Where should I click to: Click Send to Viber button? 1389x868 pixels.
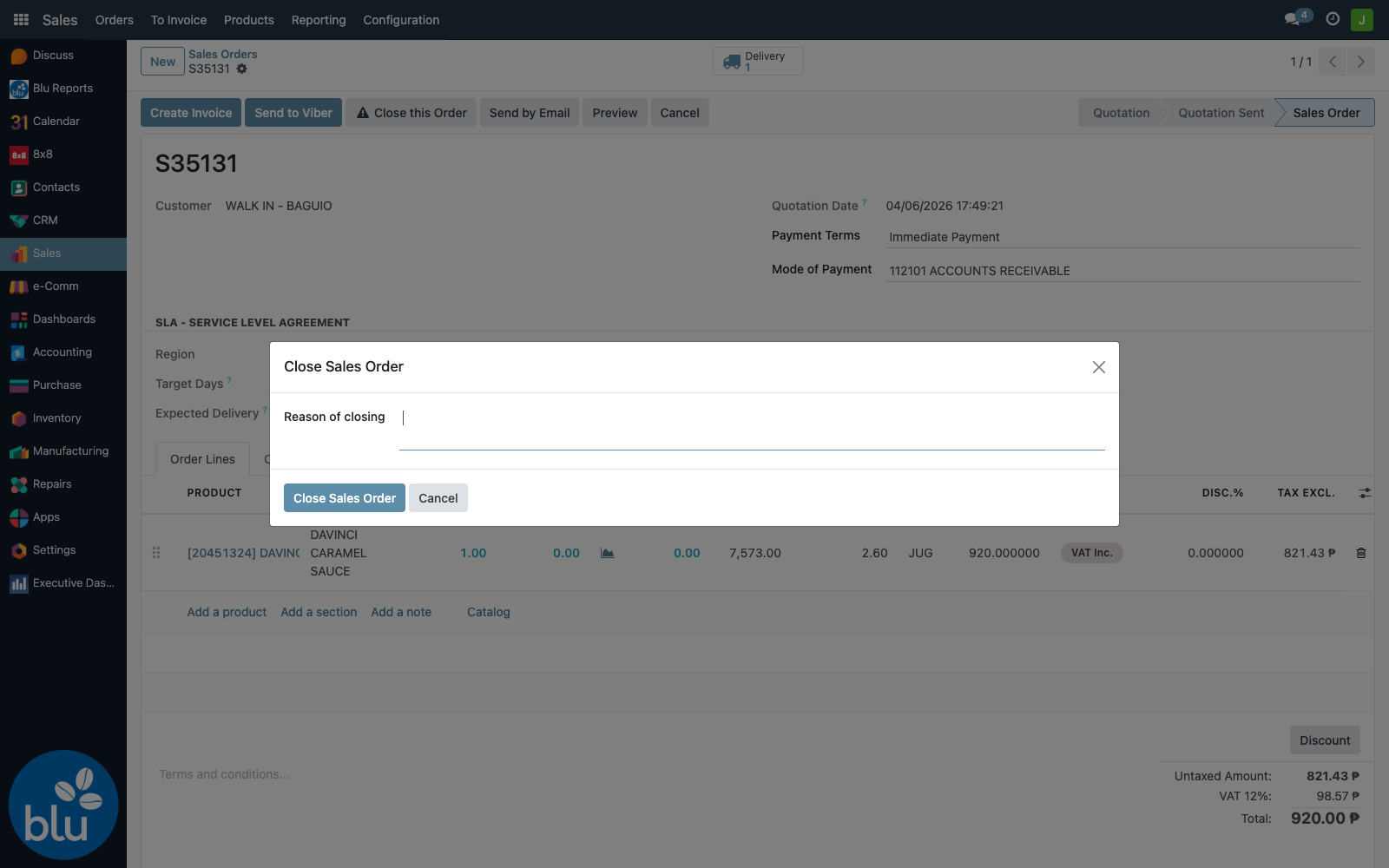pos(293,113)
